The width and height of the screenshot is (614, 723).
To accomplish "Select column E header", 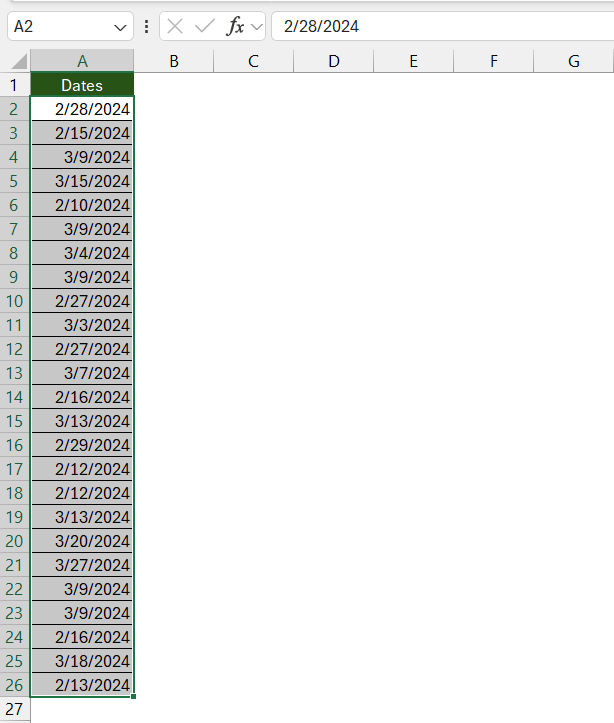I will click(x=413, y=61).
